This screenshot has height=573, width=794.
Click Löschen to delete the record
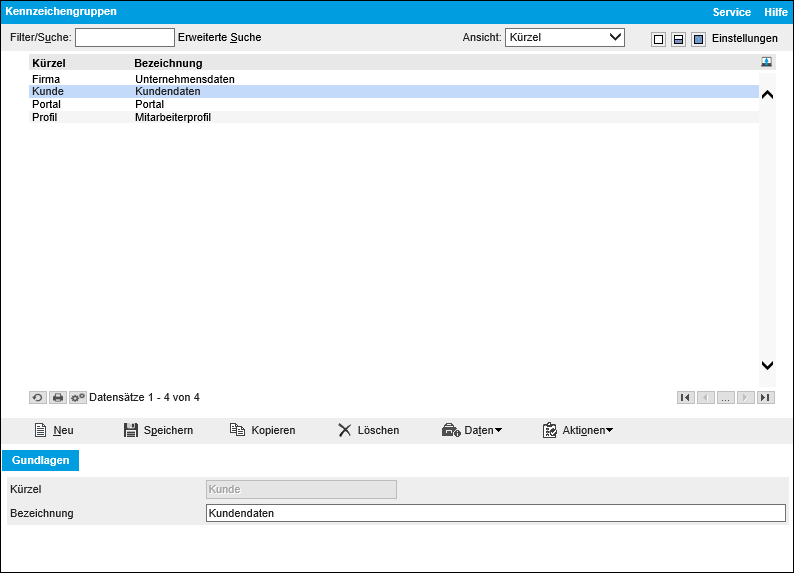coord(368,430)
